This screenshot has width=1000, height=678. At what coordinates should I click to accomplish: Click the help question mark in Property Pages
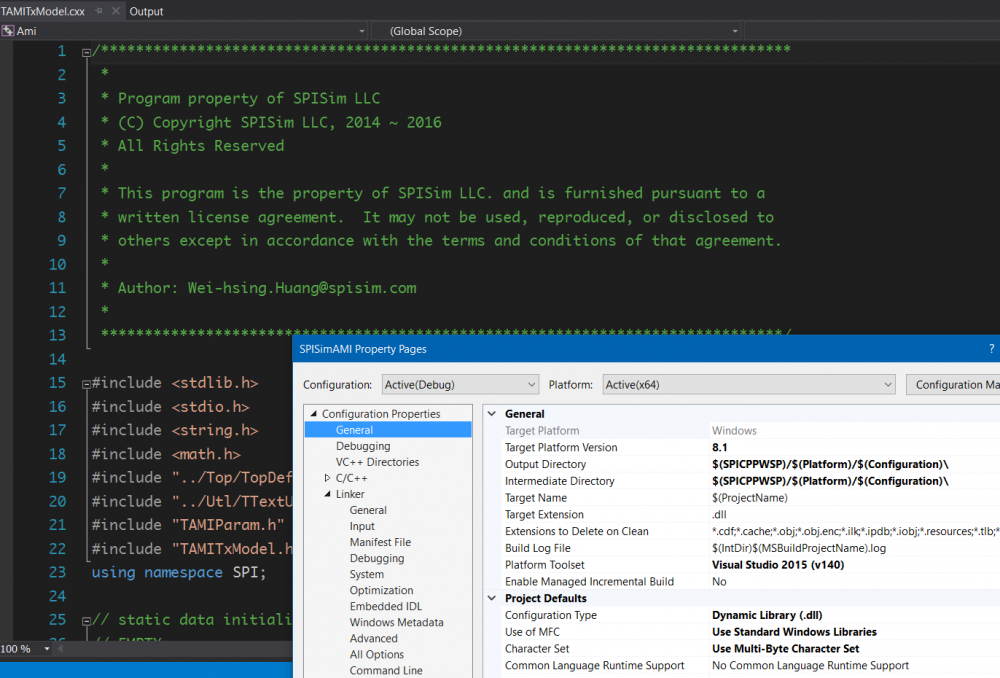pyautogui.click(x=991, y=348)
